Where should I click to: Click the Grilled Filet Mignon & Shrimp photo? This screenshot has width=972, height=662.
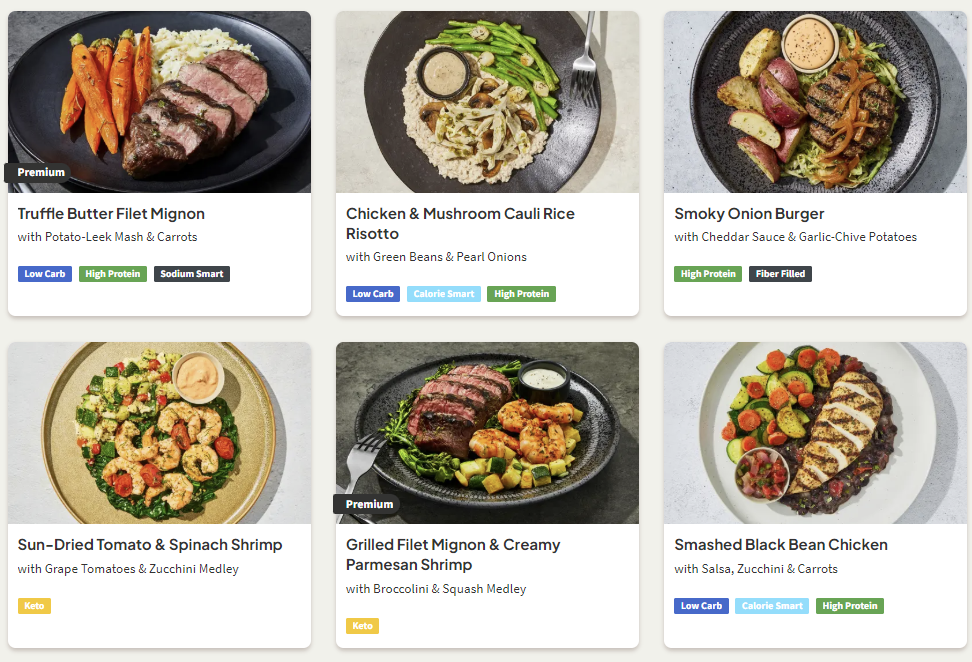click(487, 432)
